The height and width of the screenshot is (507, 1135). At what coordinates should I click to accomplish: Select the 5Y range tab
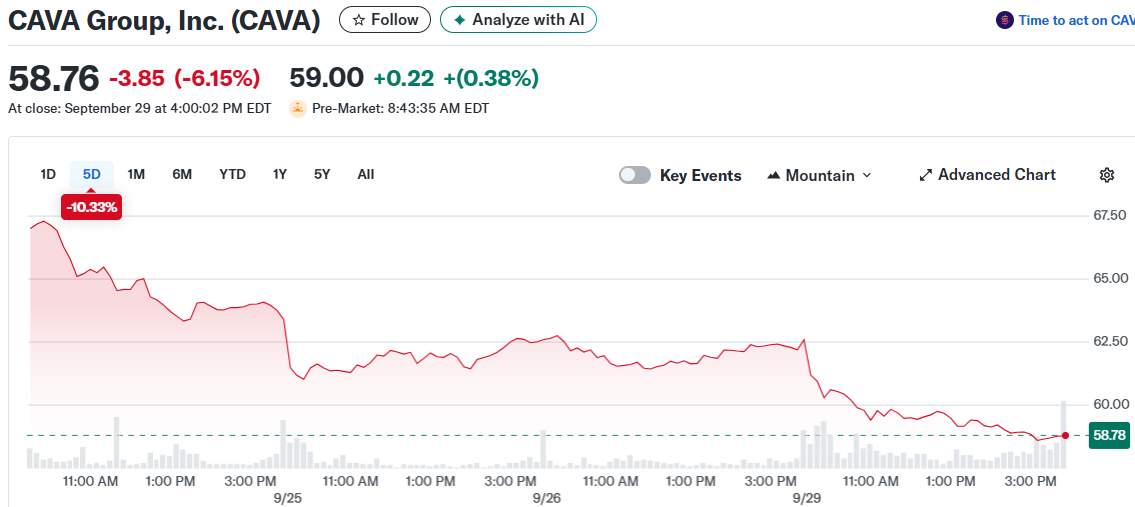tap(322, 175)
